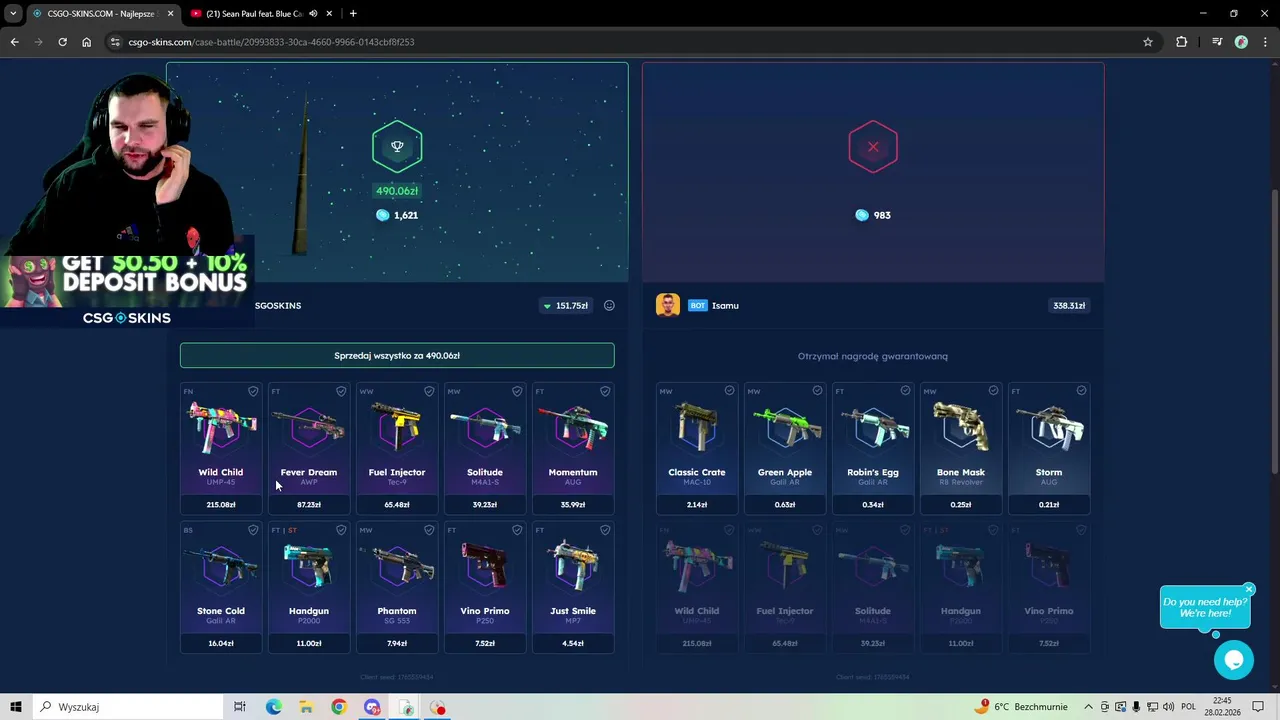Open Chrome three-dot menu

pos(1264,42)
